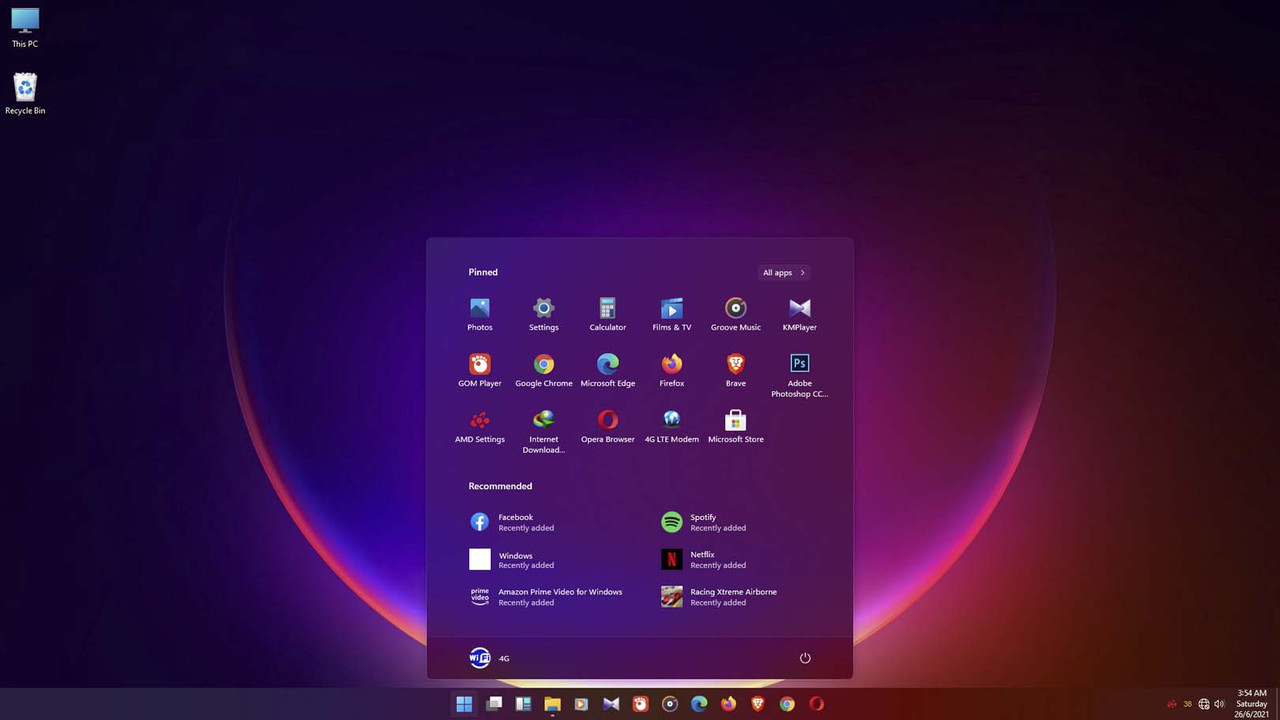Open the Widgets panel from taskbar
This screenshot has height=720, width=1280.
523,704
